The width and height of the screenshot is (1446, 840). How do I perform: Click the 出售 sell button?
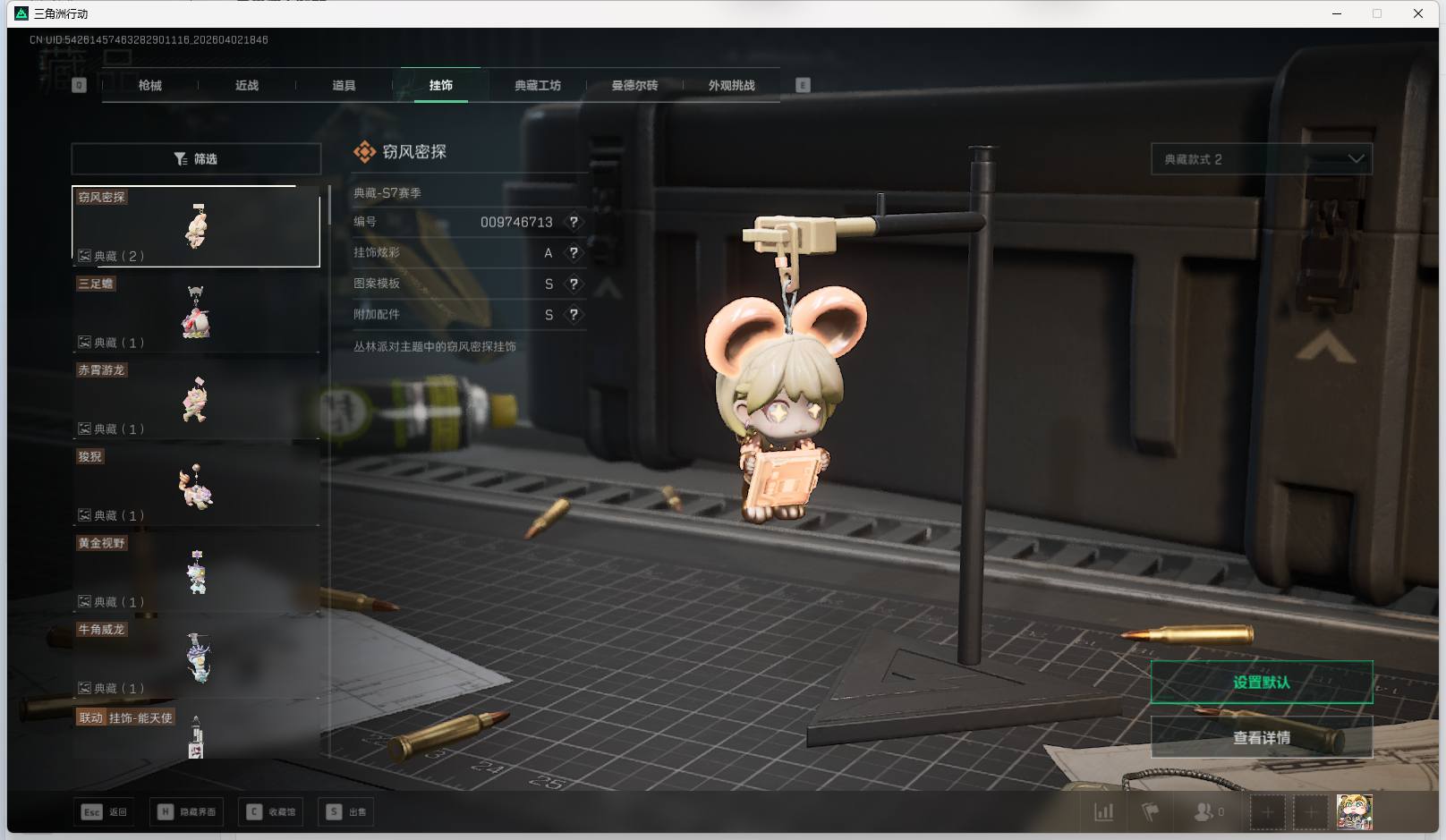pos(347,812)
